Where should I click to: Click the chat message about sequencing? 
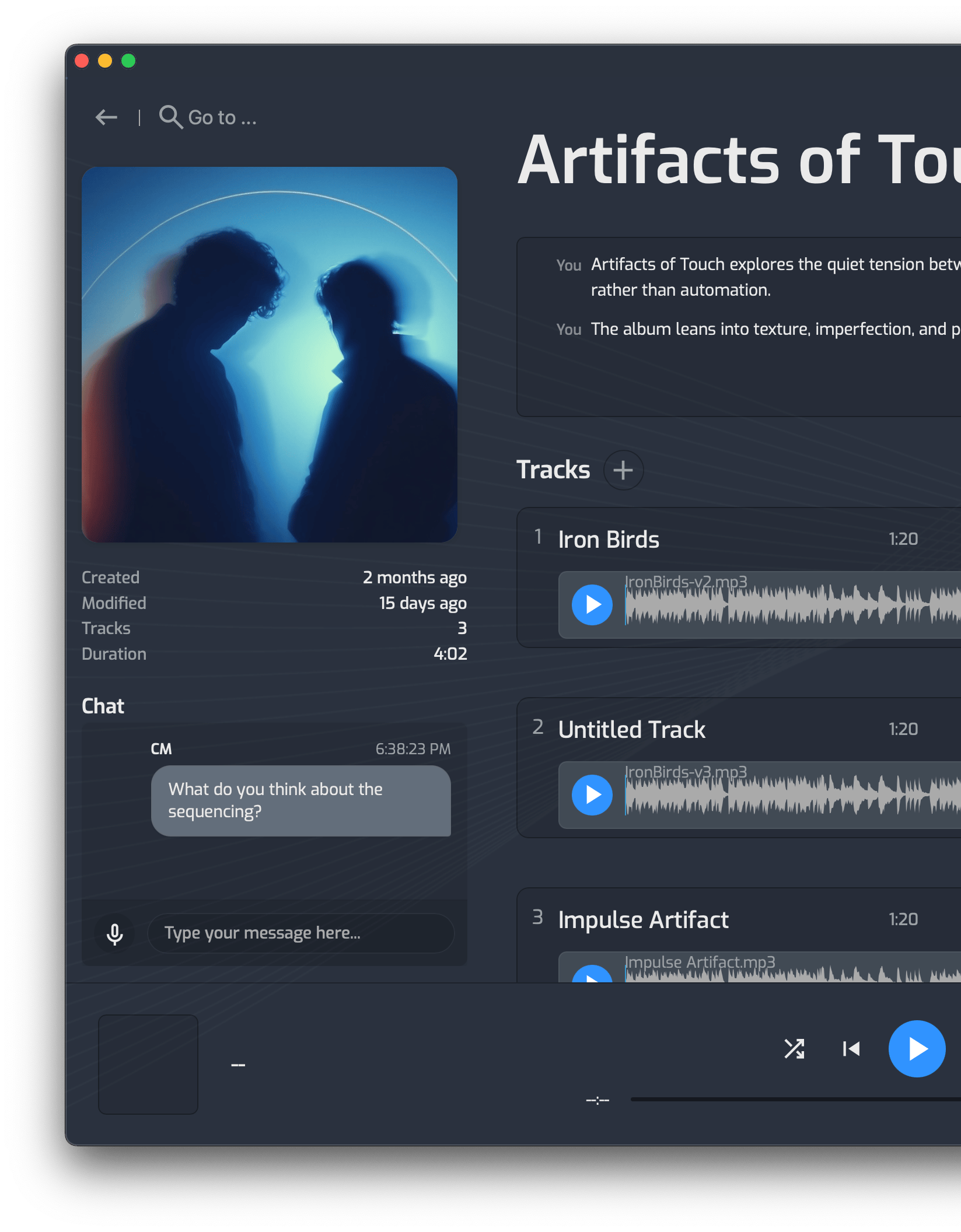pyautogui.click(x=300, y=800)
